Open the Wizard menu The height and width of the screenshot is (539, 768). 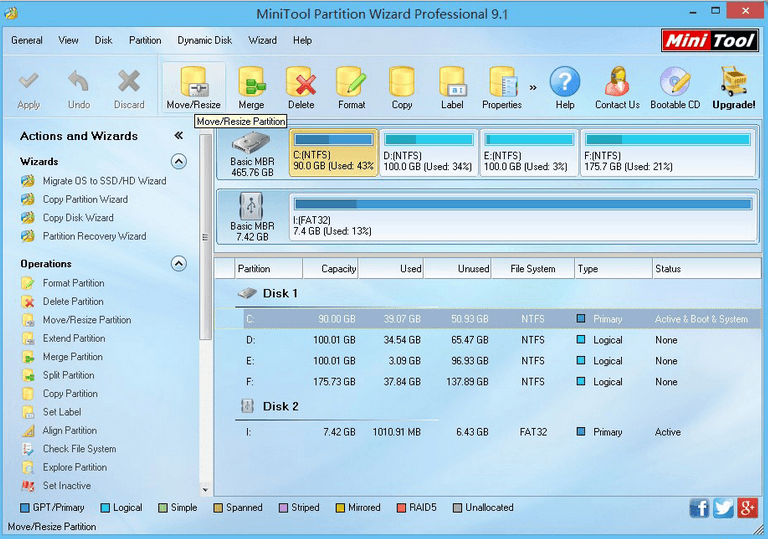click(x=263, y=41)
